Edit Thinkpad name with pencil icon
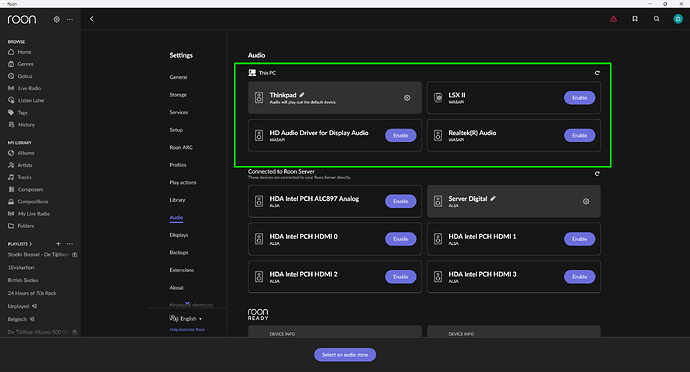This screenshot has height=372, width=690. click(x=302, y=95)
